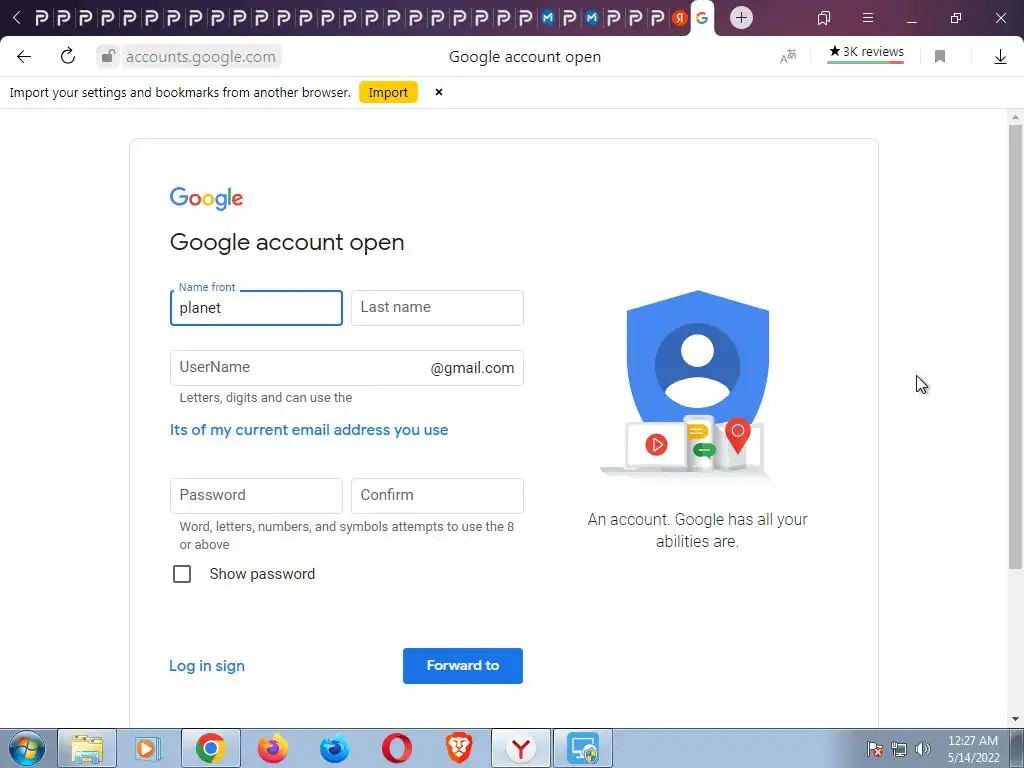This screenshot has width=1024, height=768.
Task: Open a new tab with the plus button
Action: (x=741, y=18)
